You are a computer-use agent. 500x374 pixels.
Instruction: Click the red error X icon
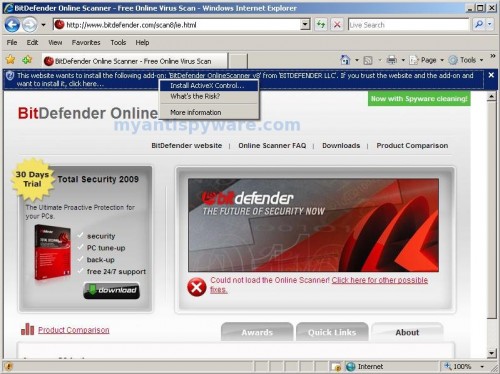[196, 287]
